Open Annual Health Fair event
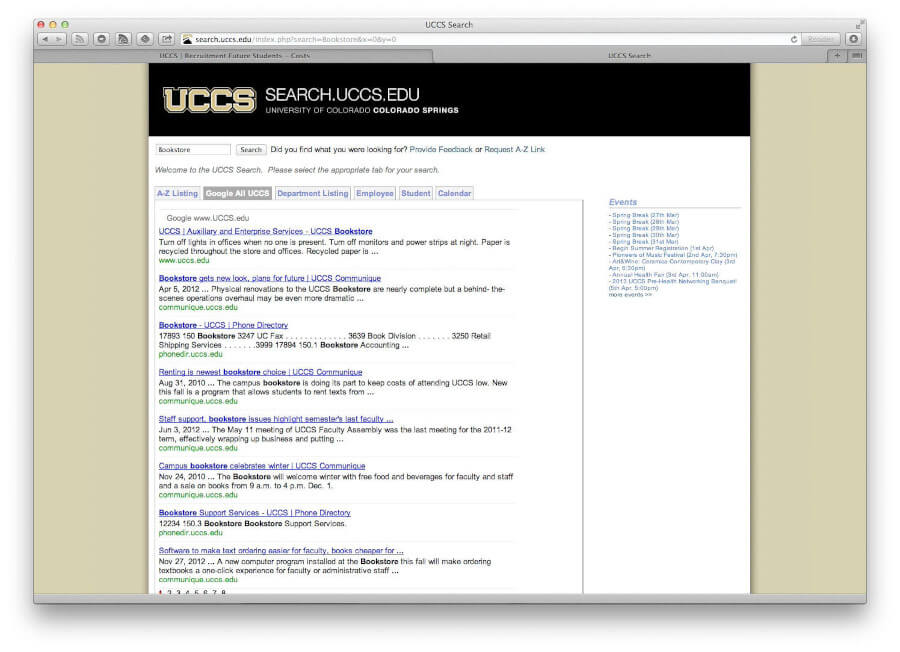The height and width of the screenshot is (652, 900). [x=664, y=275]
